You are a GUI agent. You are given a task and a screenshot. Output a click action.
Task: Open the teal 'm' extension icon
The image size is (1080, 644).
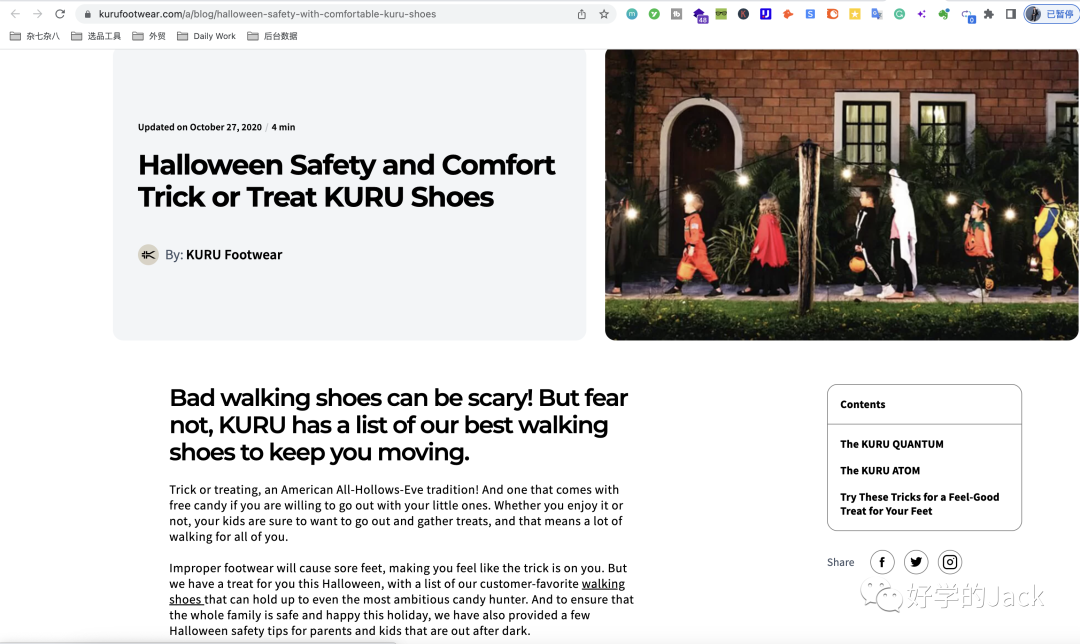[632, 14]
